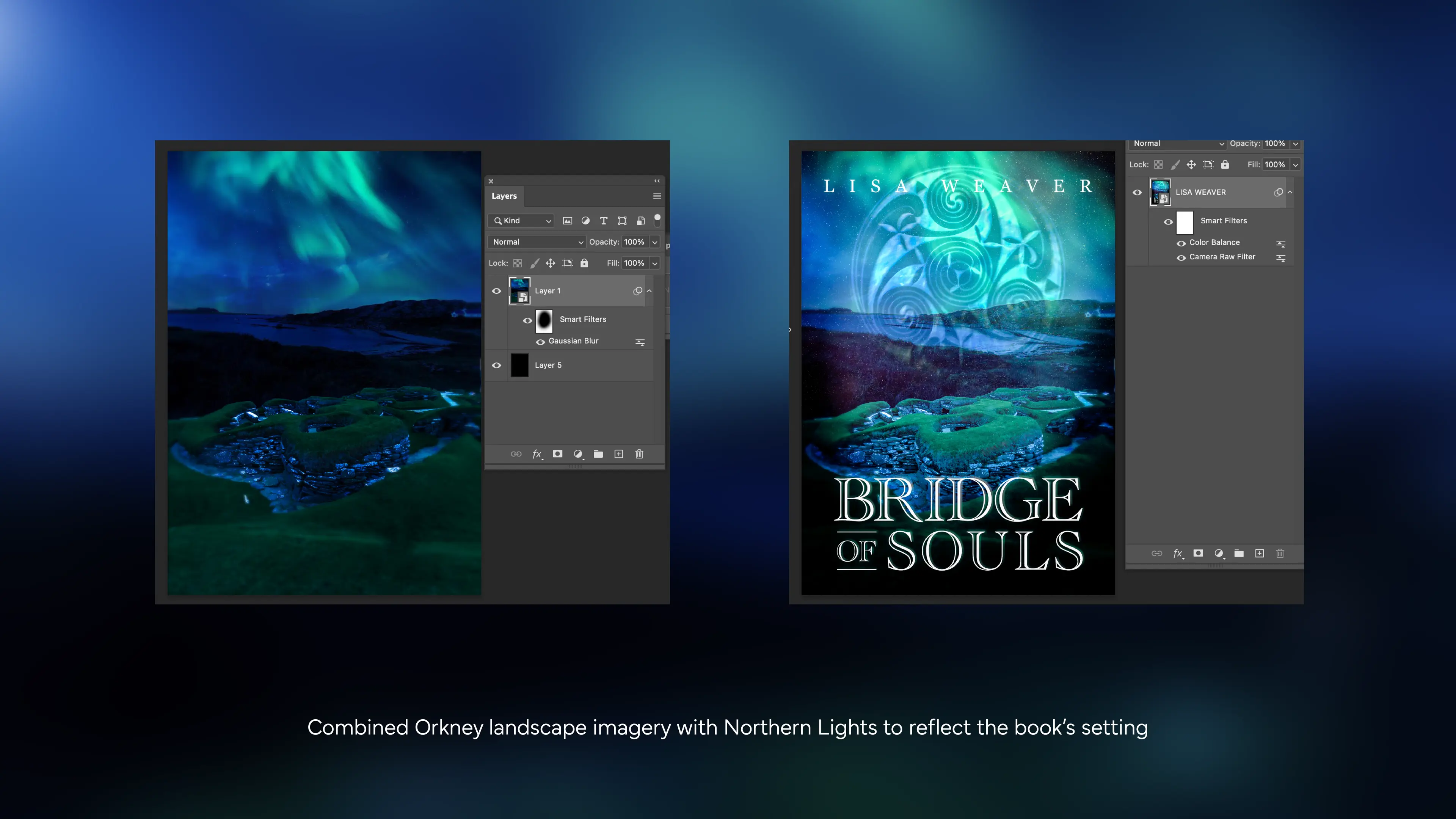Toggle Smart Filters visibility under LISA WEAVER
The height and width of the screenshot is (819, 1456).
click(x=1168, y=222)
